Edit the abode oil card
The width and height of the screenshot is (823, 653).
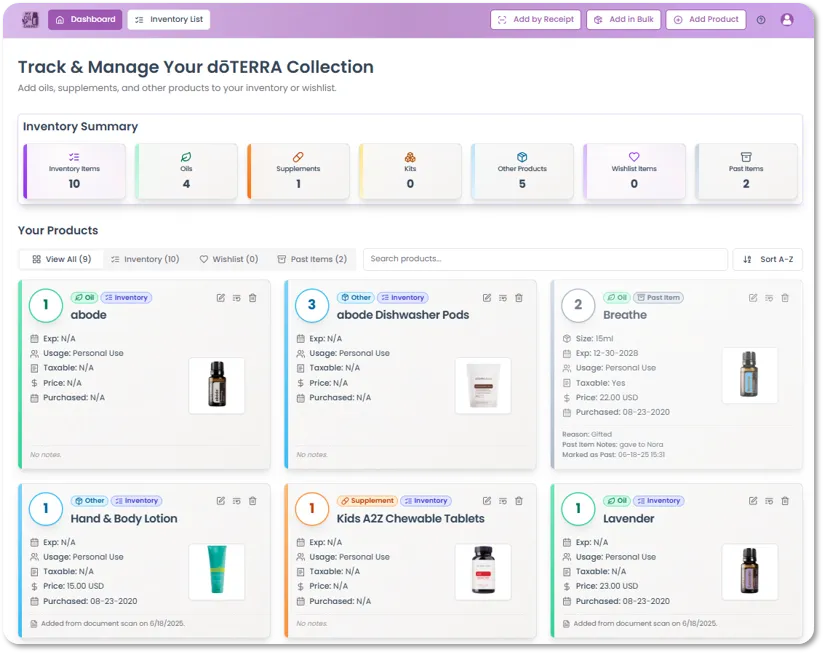(x=221, y=298)
